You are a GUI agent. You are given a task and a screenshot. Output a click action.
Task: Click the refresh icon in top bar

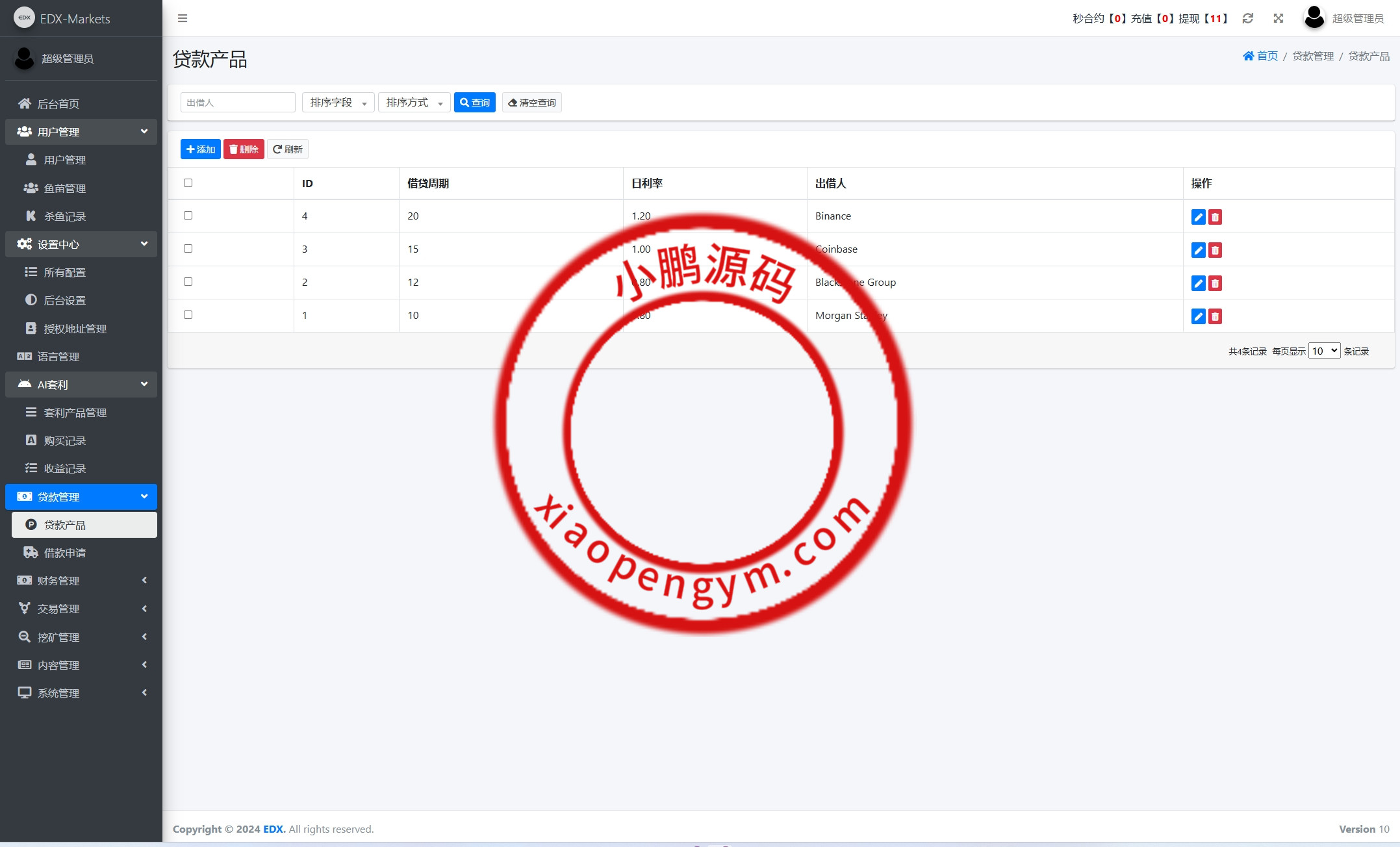pos(1247,18)
